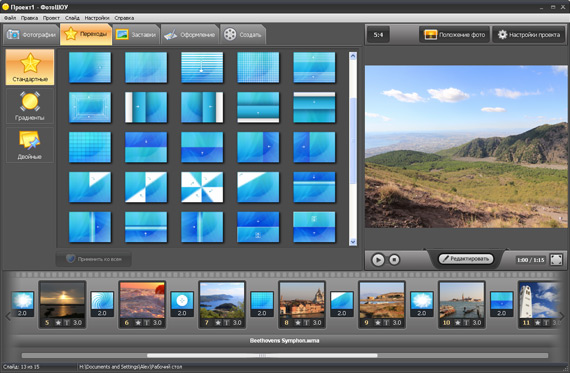
Task: Open the Справка menu
Action: [x=124, y=18]
